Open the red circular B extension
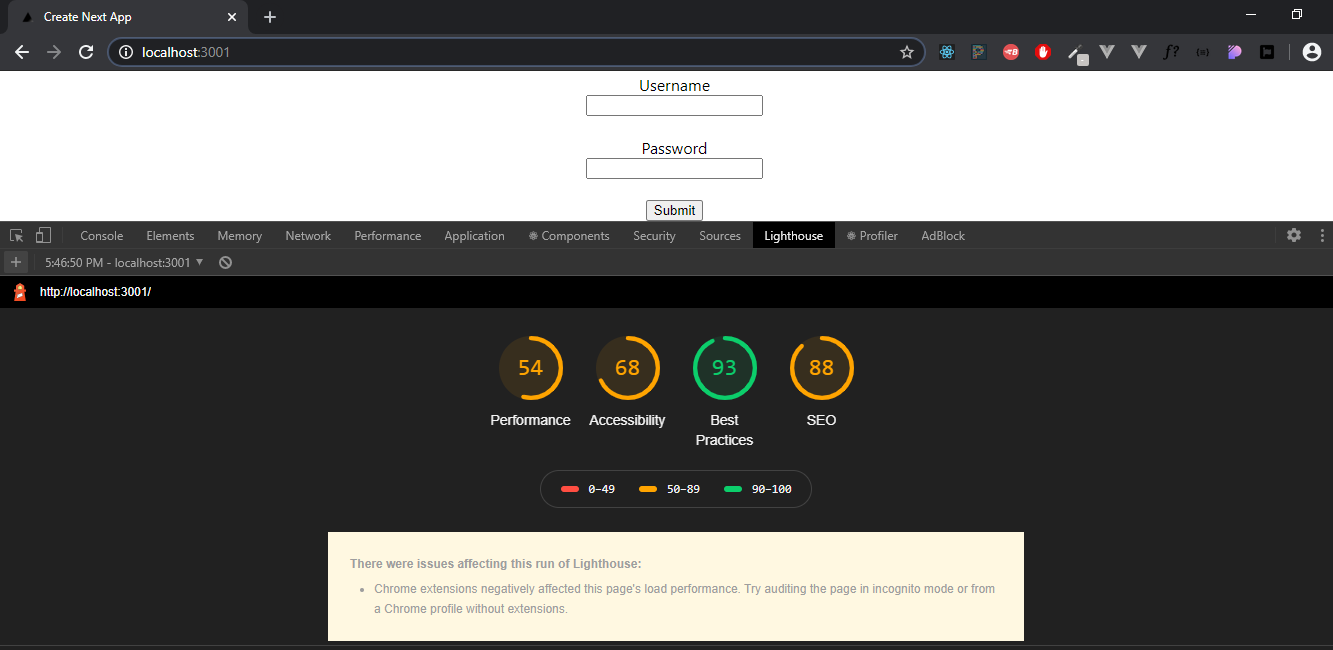Image resolution: width=1333 pixels, height=650 pixels. [x=1011, y=52]
